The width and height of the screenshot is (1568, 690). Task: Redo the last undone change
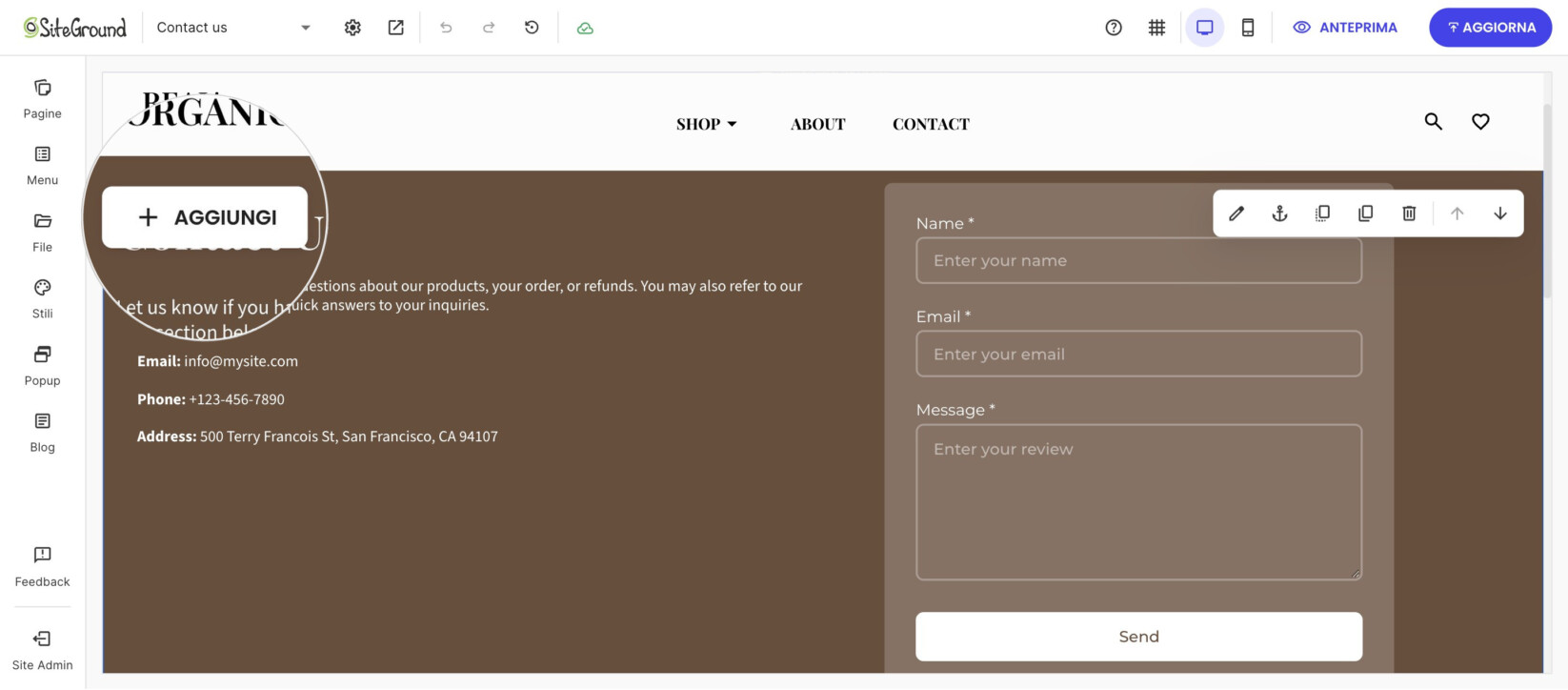(x=489, y=28)
